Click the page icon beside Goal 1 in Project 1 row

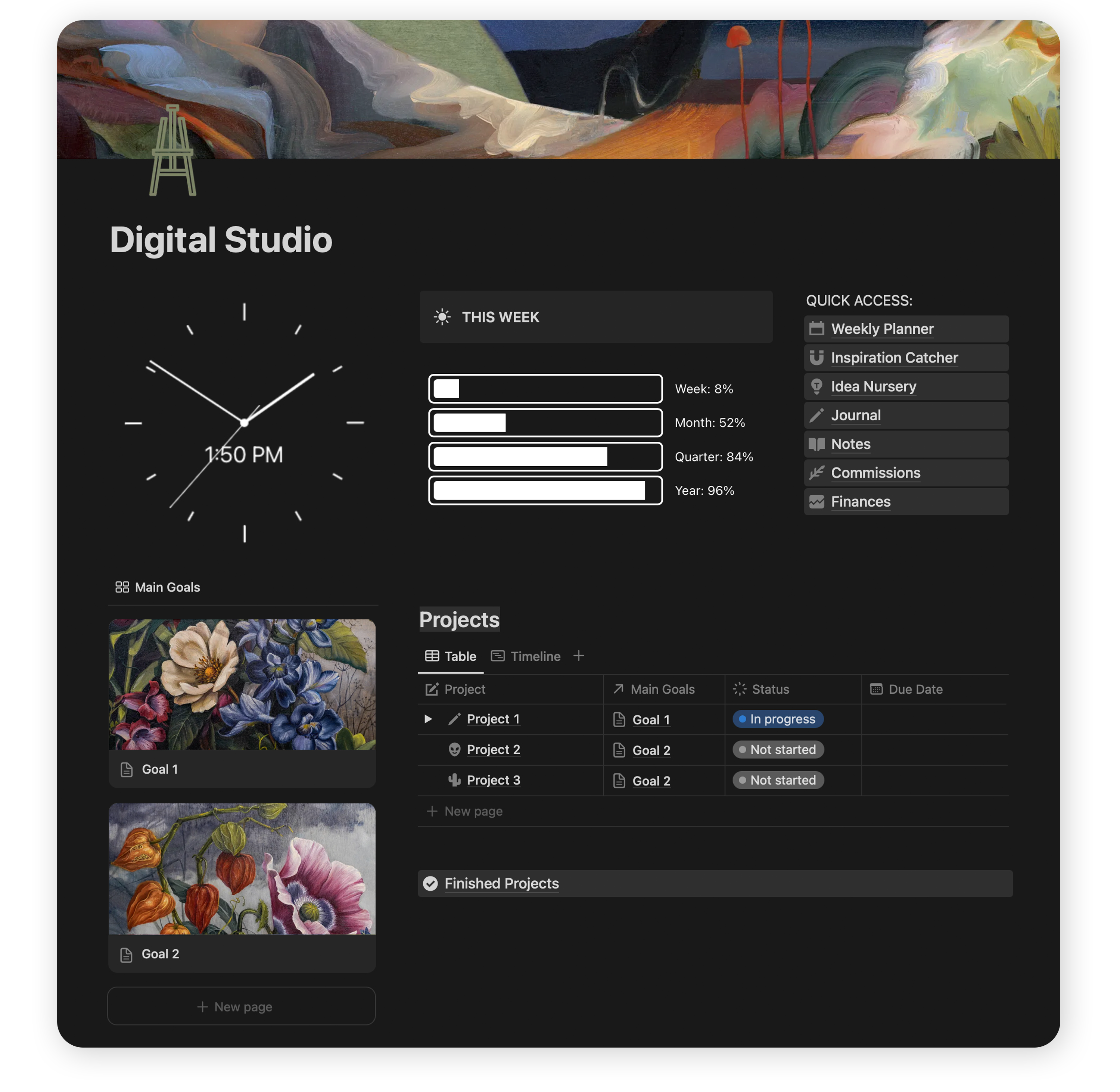click(x=619, y=719)
